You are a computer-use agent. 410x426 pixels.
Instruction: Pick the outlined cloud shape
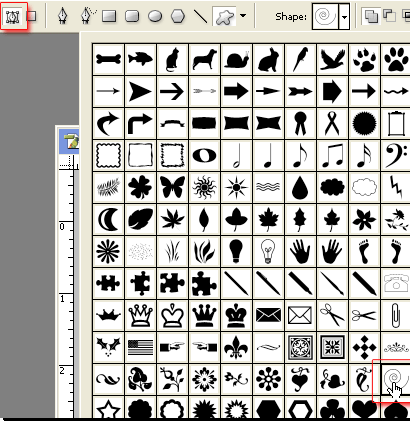point(364,187)
